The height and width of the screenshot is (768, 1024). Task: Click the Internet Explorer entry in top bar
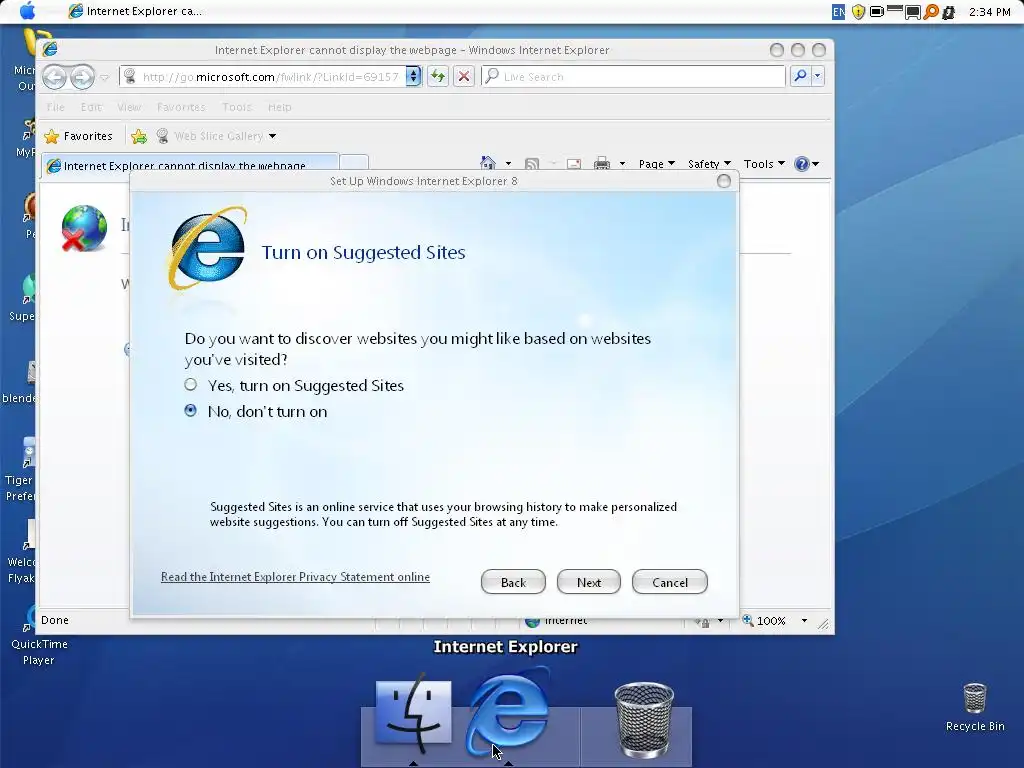coord(135,11)
